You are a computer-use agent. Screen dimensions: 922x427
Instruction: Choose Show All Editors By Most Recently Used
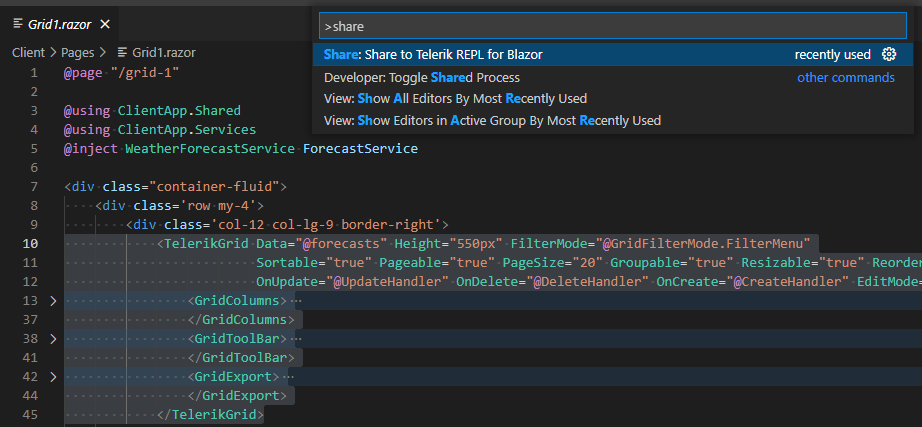pos(612,99)
